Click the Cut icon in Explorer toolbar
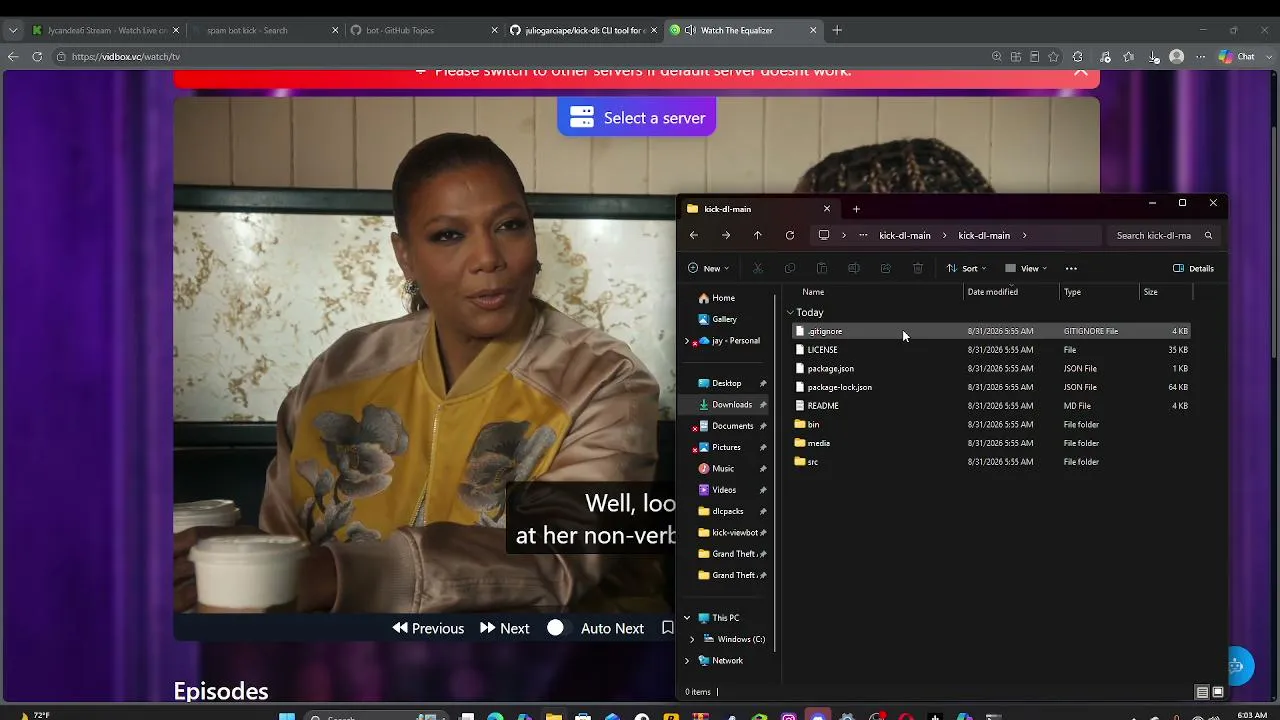The width and height of the screenshot is (1280, 720). click(x=758, y=268)
